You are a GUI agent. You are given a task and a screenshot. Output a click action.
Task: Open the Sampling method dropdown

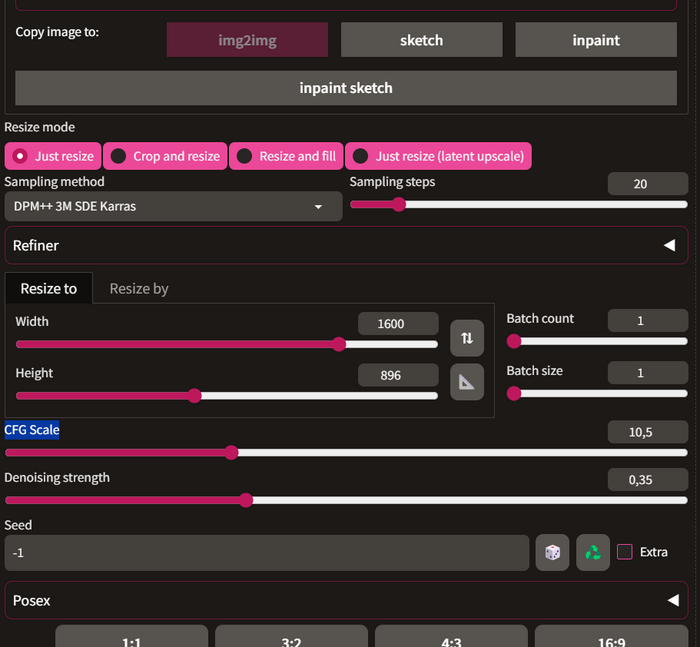click(173, 206)
